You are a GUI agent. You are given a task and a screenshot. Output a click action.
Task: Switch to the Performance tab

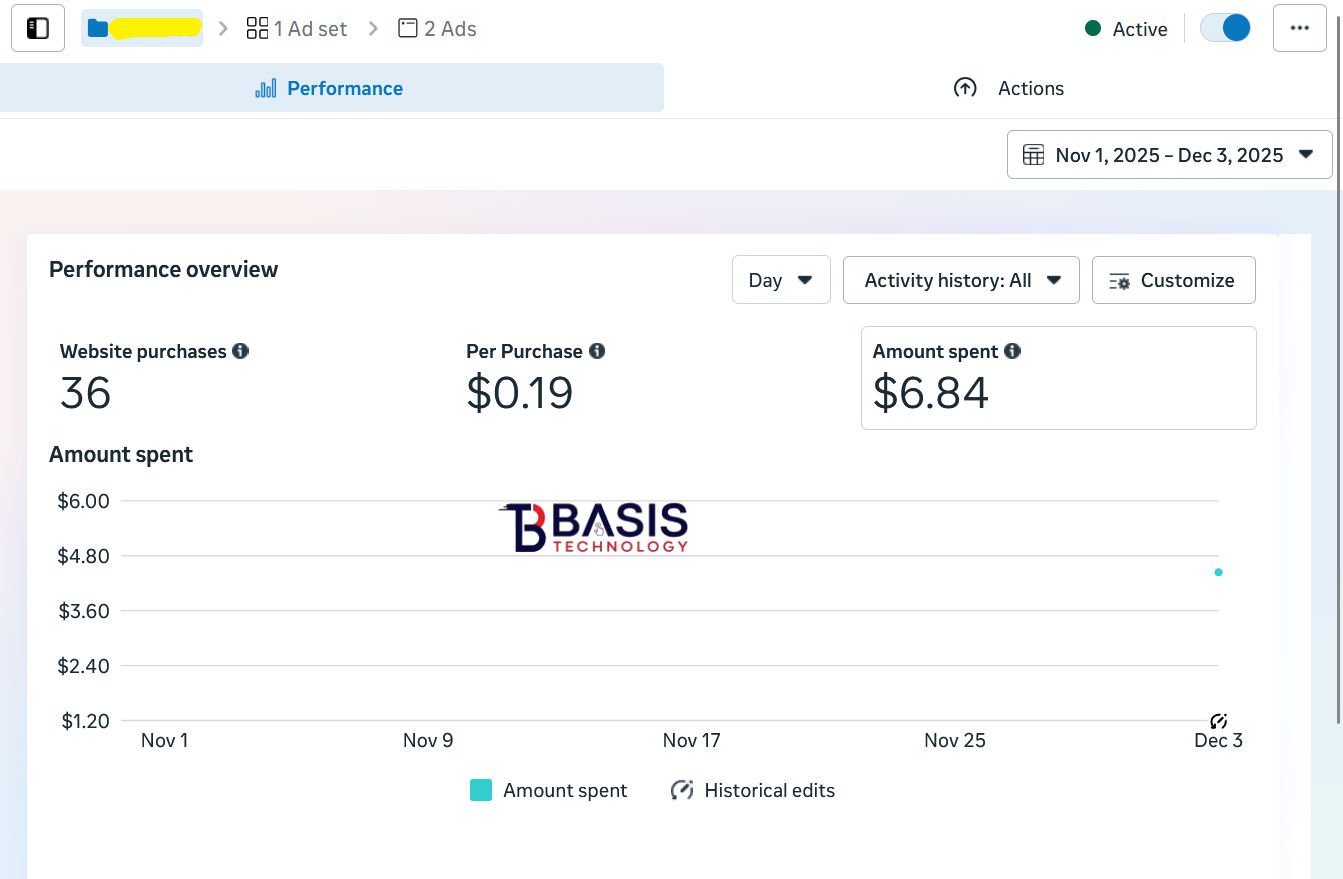point(330,88)
